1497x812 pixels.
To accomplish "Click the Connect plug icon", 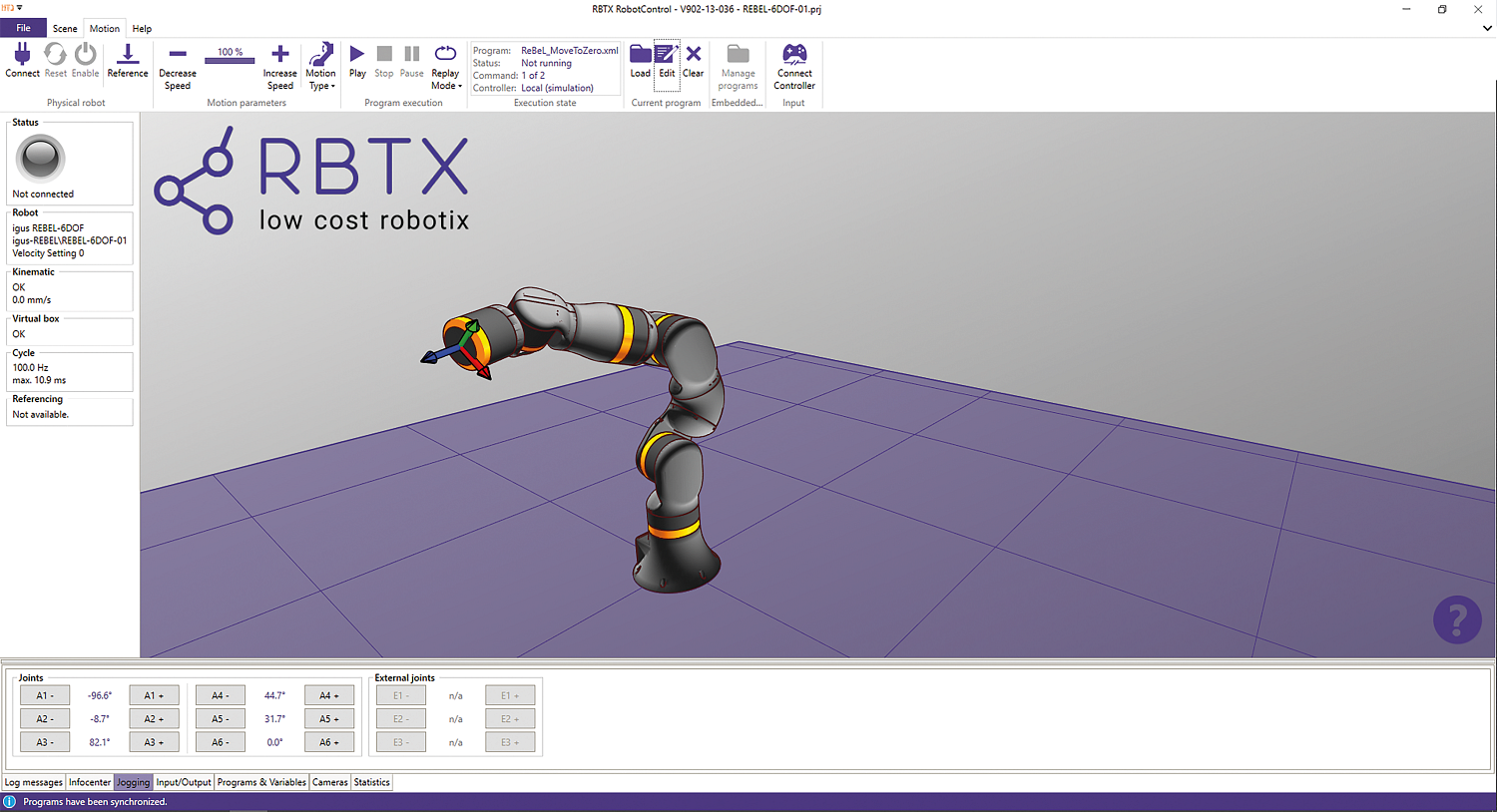I will click(x=22, y=54).
